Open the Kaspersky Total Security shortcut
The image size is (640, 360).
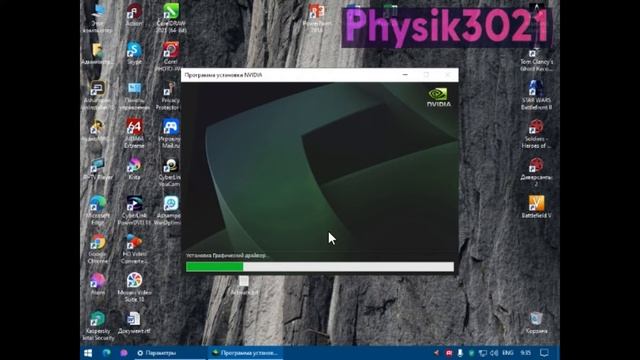98,325
